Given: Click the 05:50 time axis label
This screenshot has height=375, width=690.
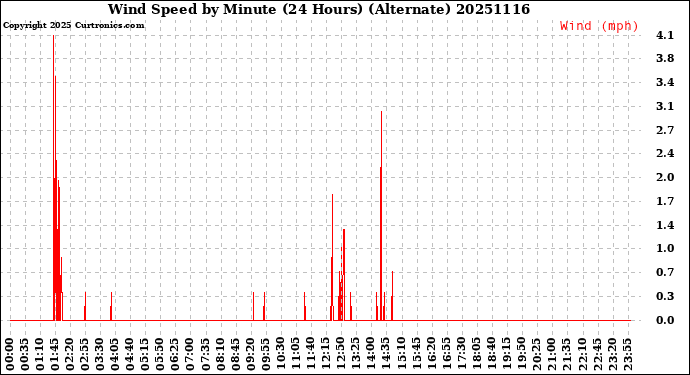Looking at the screenshot, I should (160, 355).
